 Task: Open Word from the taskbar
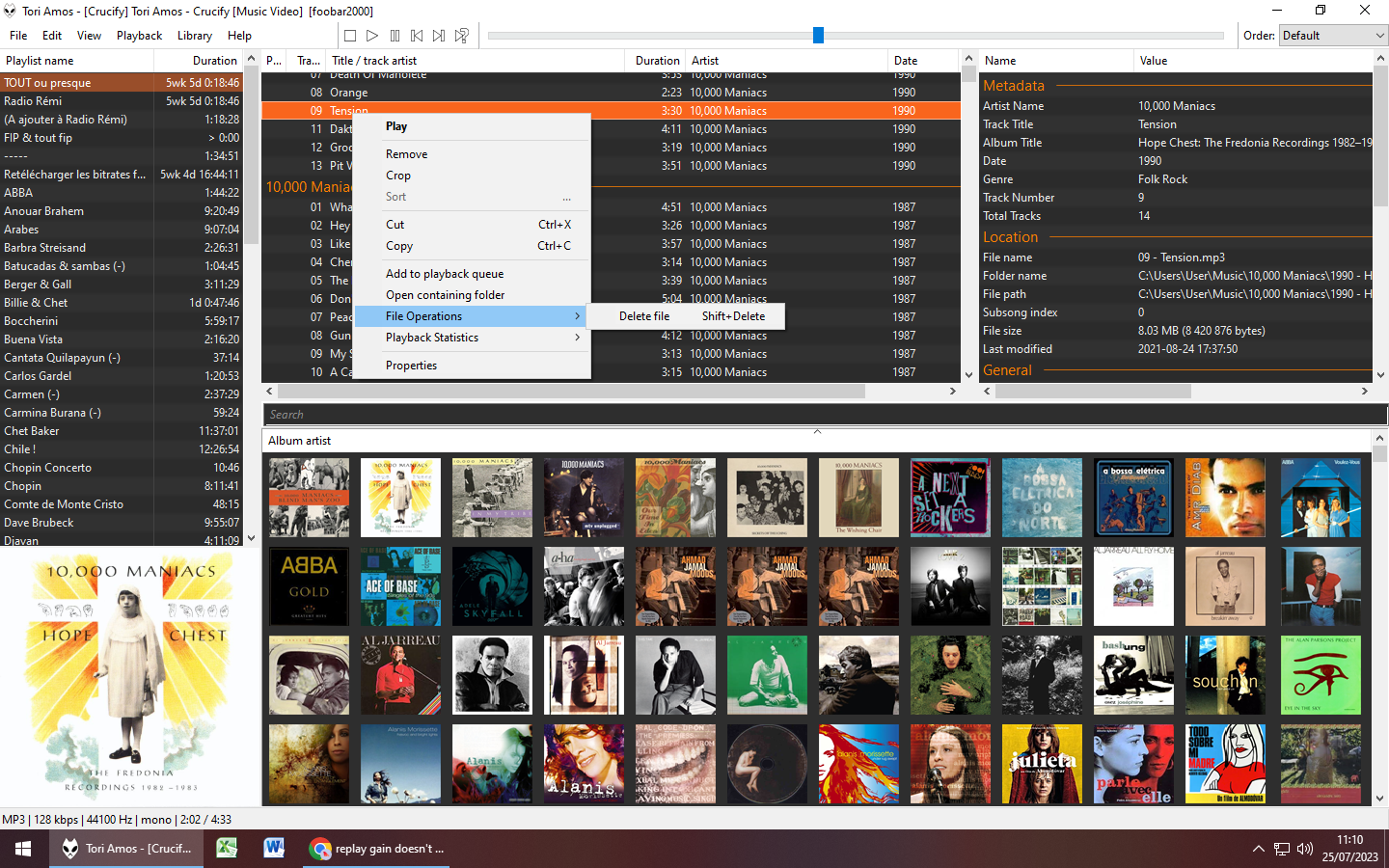274,849
